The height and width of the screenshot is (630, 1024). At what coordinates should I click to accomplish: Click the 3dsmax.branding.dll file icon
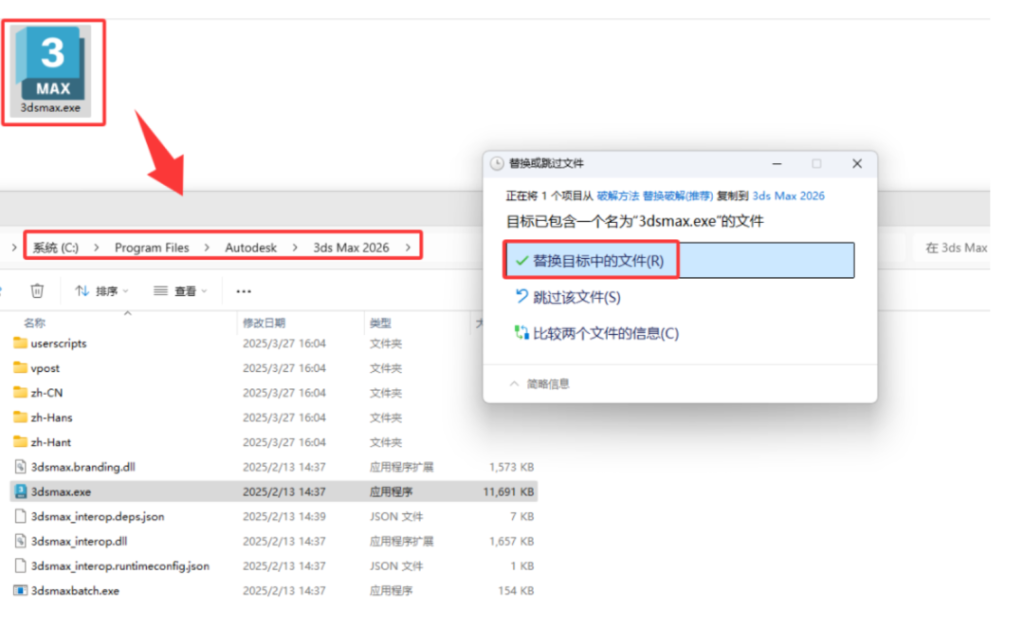click(x=20, y=467)
